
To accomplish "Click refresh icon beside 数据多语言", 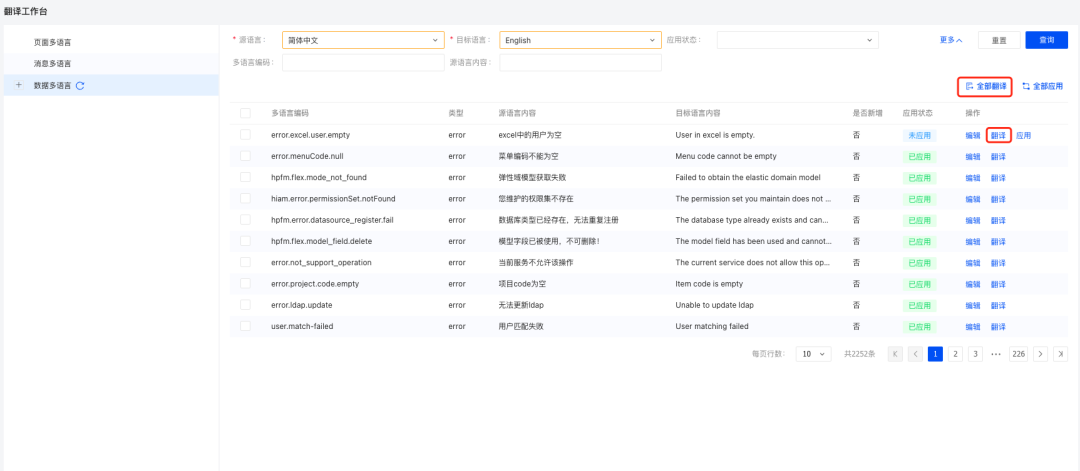I will point(80,86).
